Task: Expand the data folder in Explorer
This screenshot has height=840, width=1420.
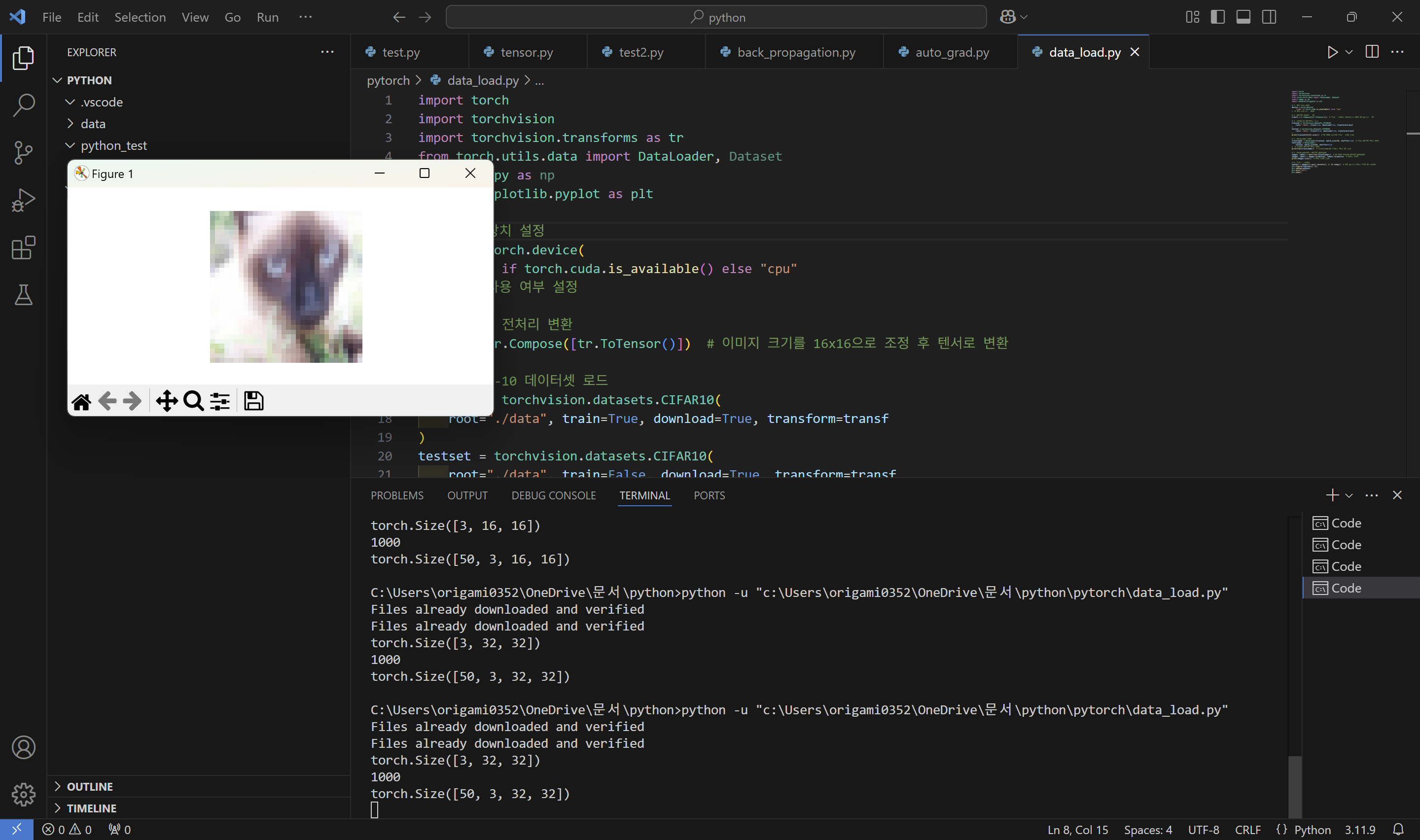Action: click(93, 123)
